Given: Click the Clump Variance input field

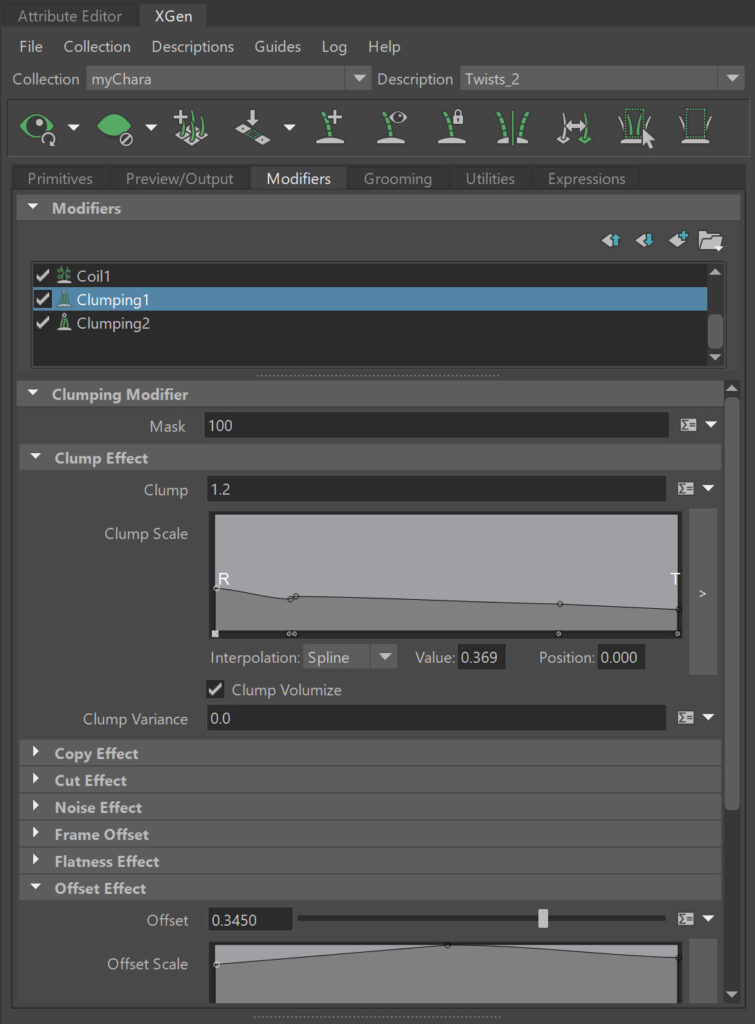Looking at the screenshot, I should pos(436,718).
